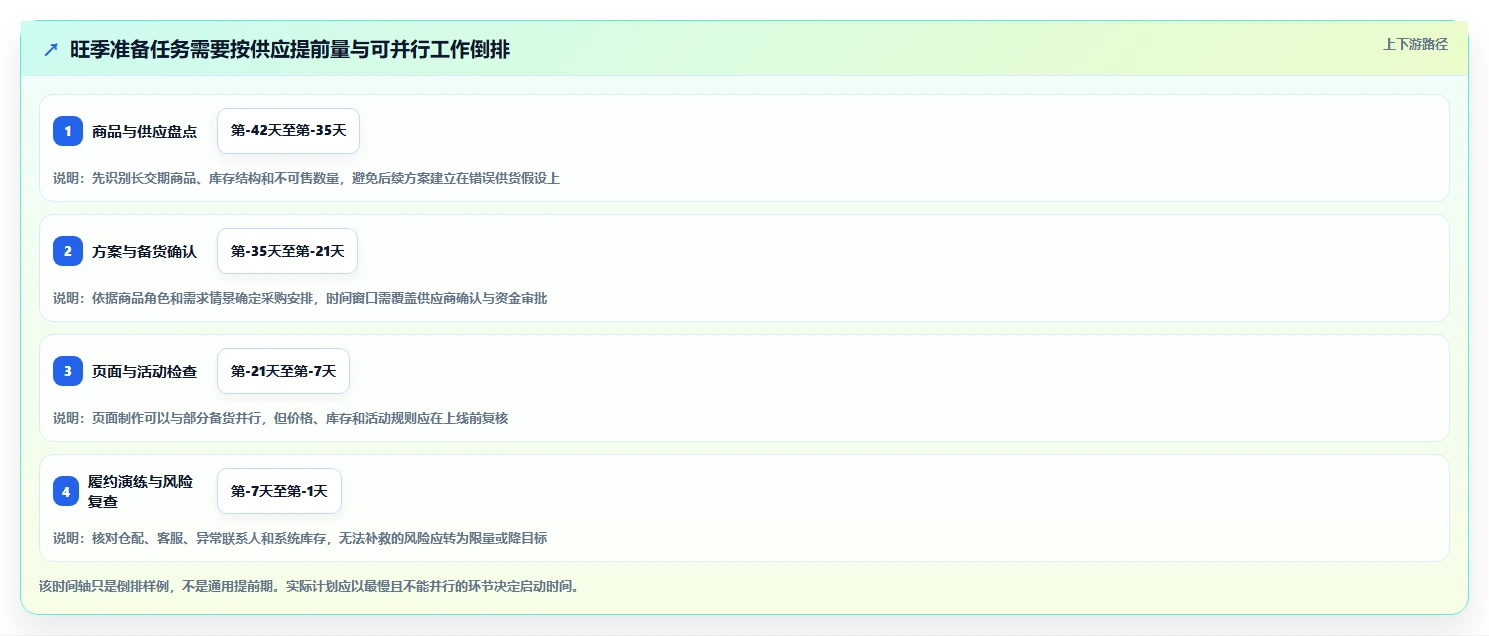Click the 上下游路径 label
This screenshot has height=636, width=1489.
click(1415, 44)
